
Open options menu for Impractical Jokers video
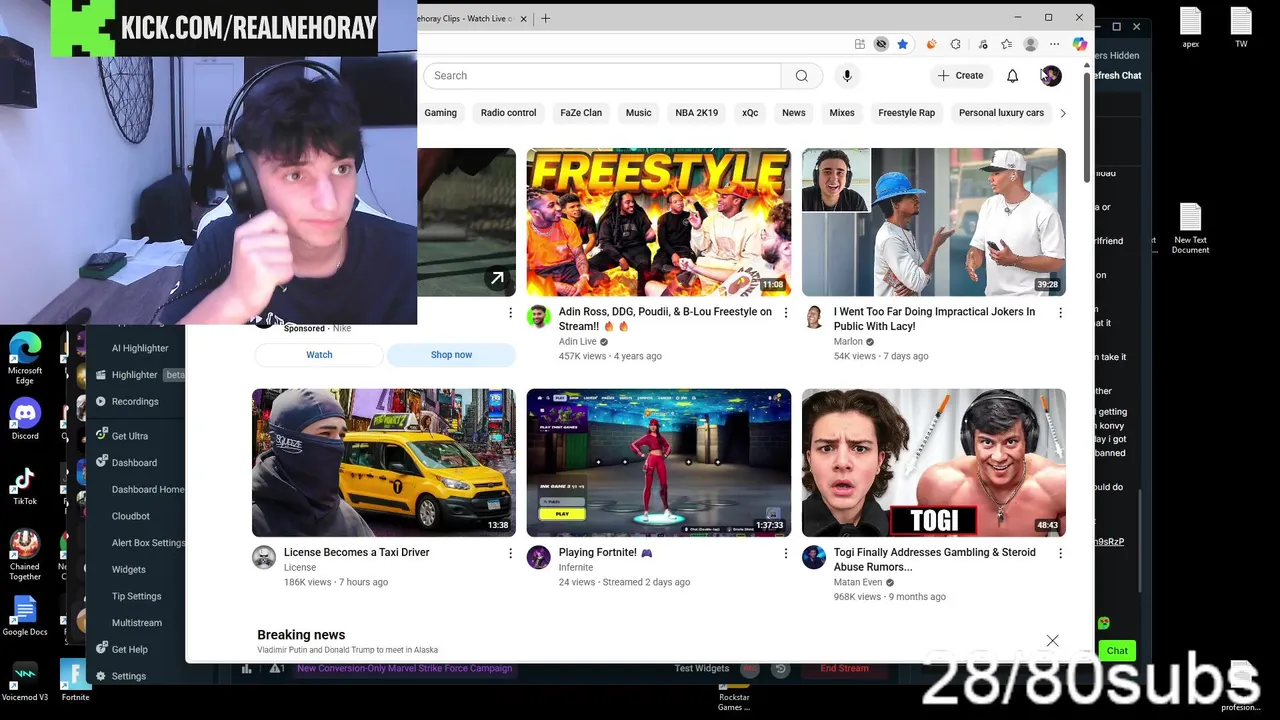coord(1060,313)
